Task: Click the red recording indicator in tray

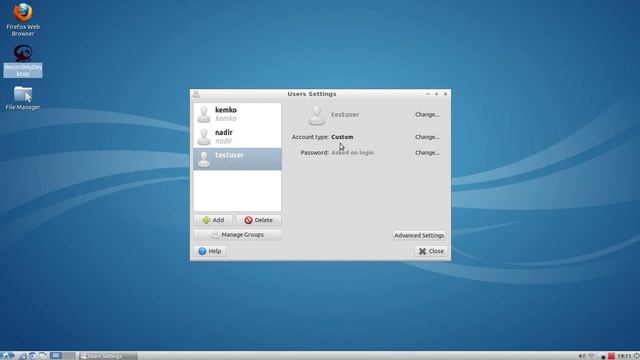Action: [x=611, y=356]
